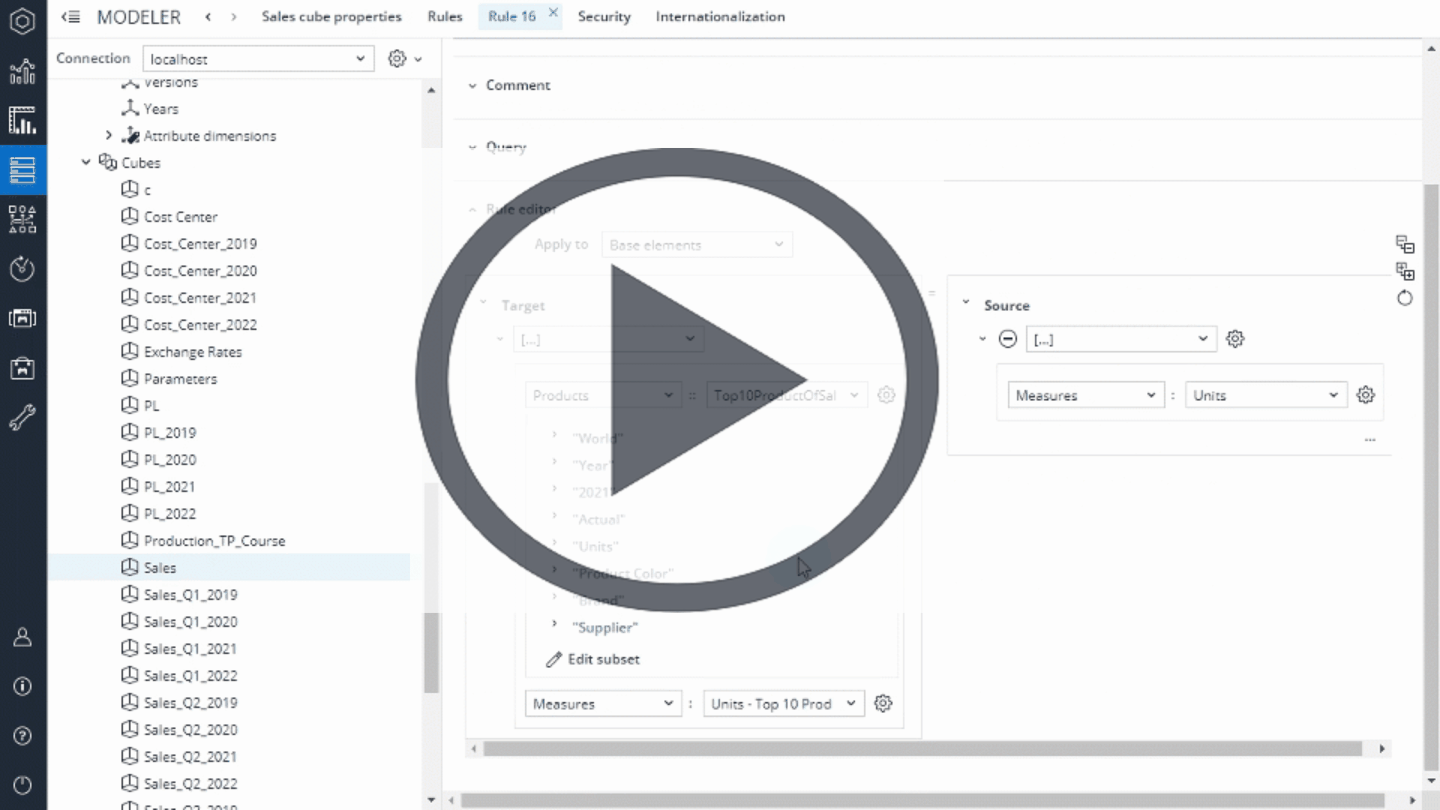This screenshot has height=810, width=1440.
Task: Collapse the Cubes tree node
Action: pos(86,162)
